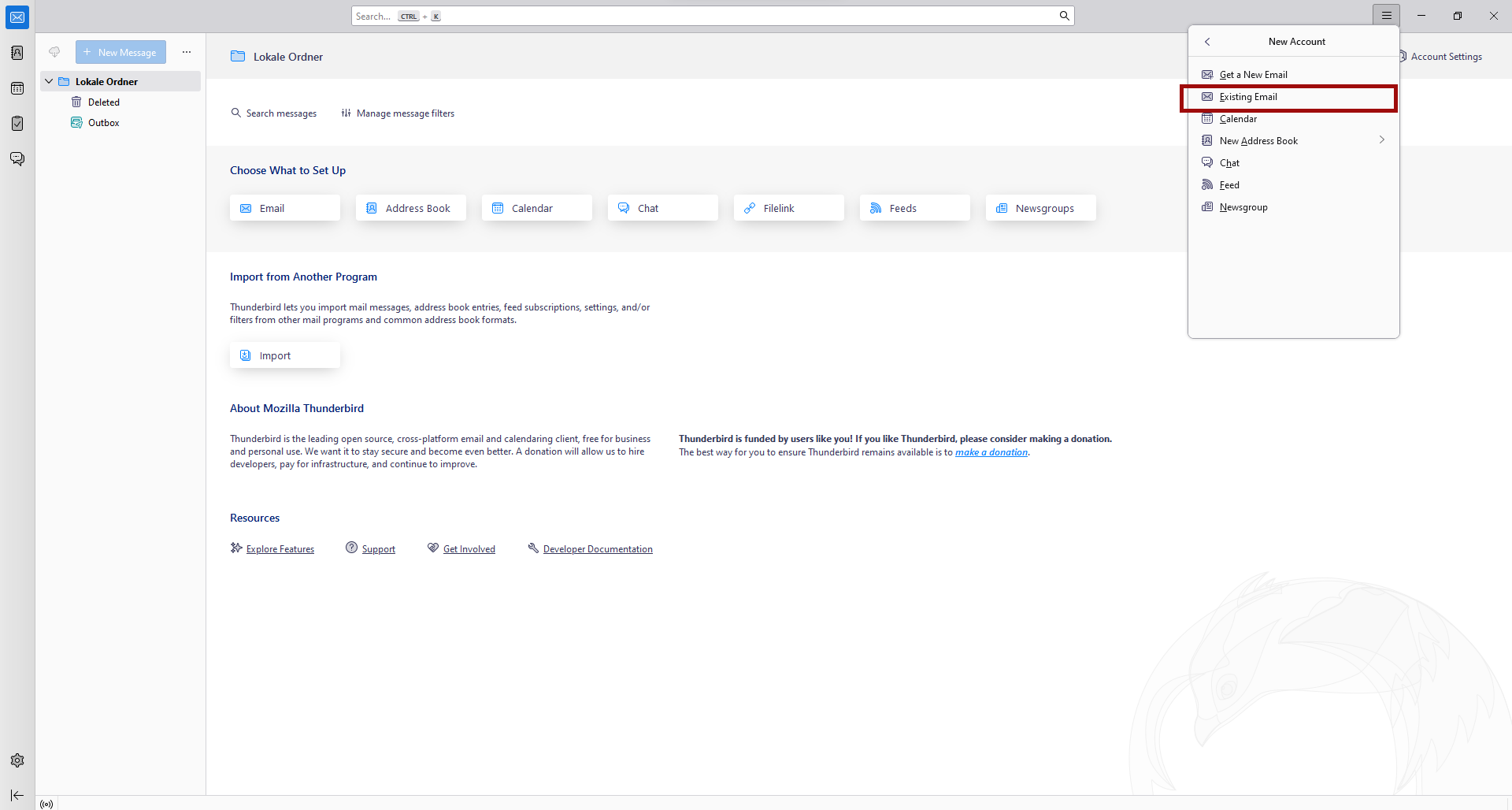This screenshot has width=1512, height=810.
Task: Open the make a donation link
Action: pos(991,452)
